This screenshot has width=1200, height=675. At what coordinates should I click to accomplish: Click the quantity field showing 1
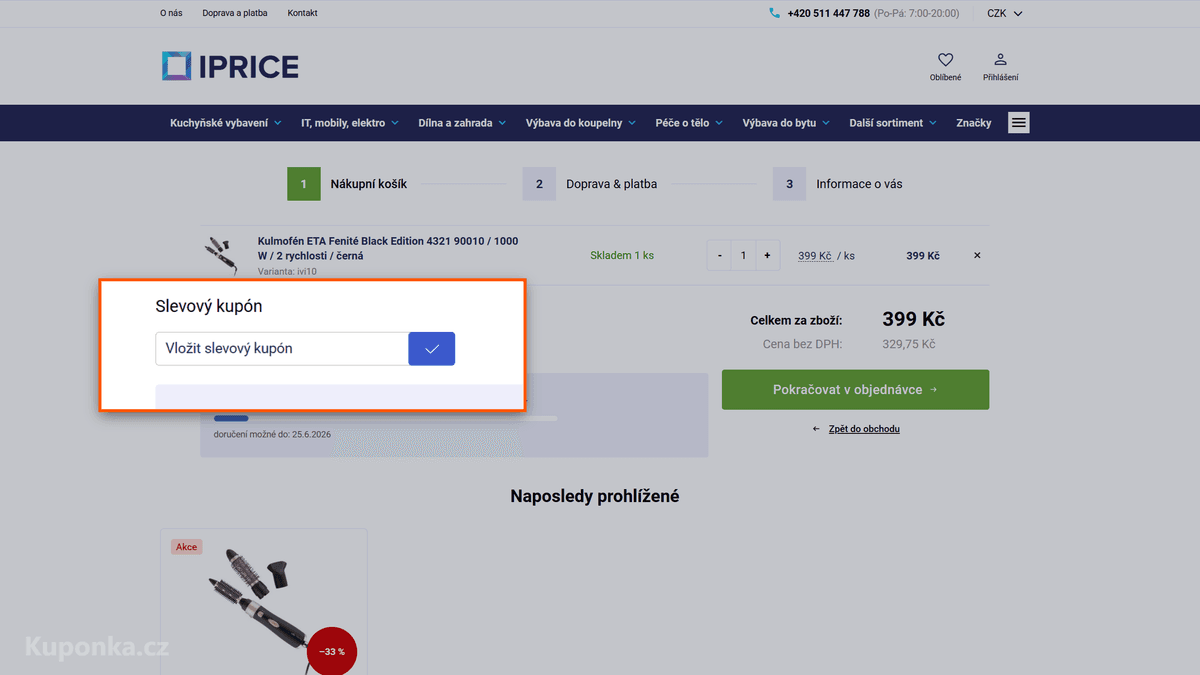coord(743,255)
